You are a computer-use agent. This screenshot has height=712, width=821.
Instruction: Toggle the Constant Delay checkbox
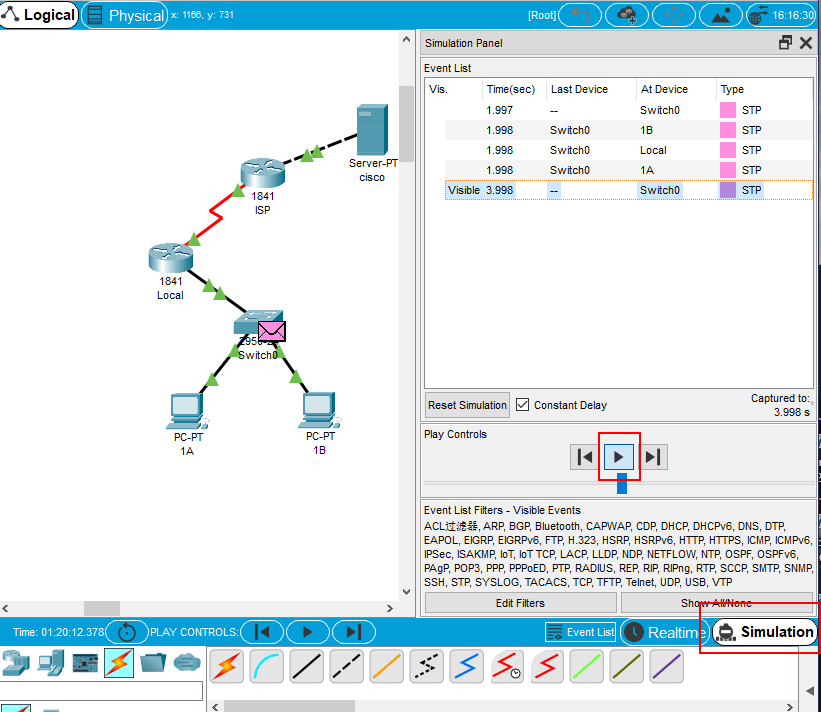pos(522,405)
